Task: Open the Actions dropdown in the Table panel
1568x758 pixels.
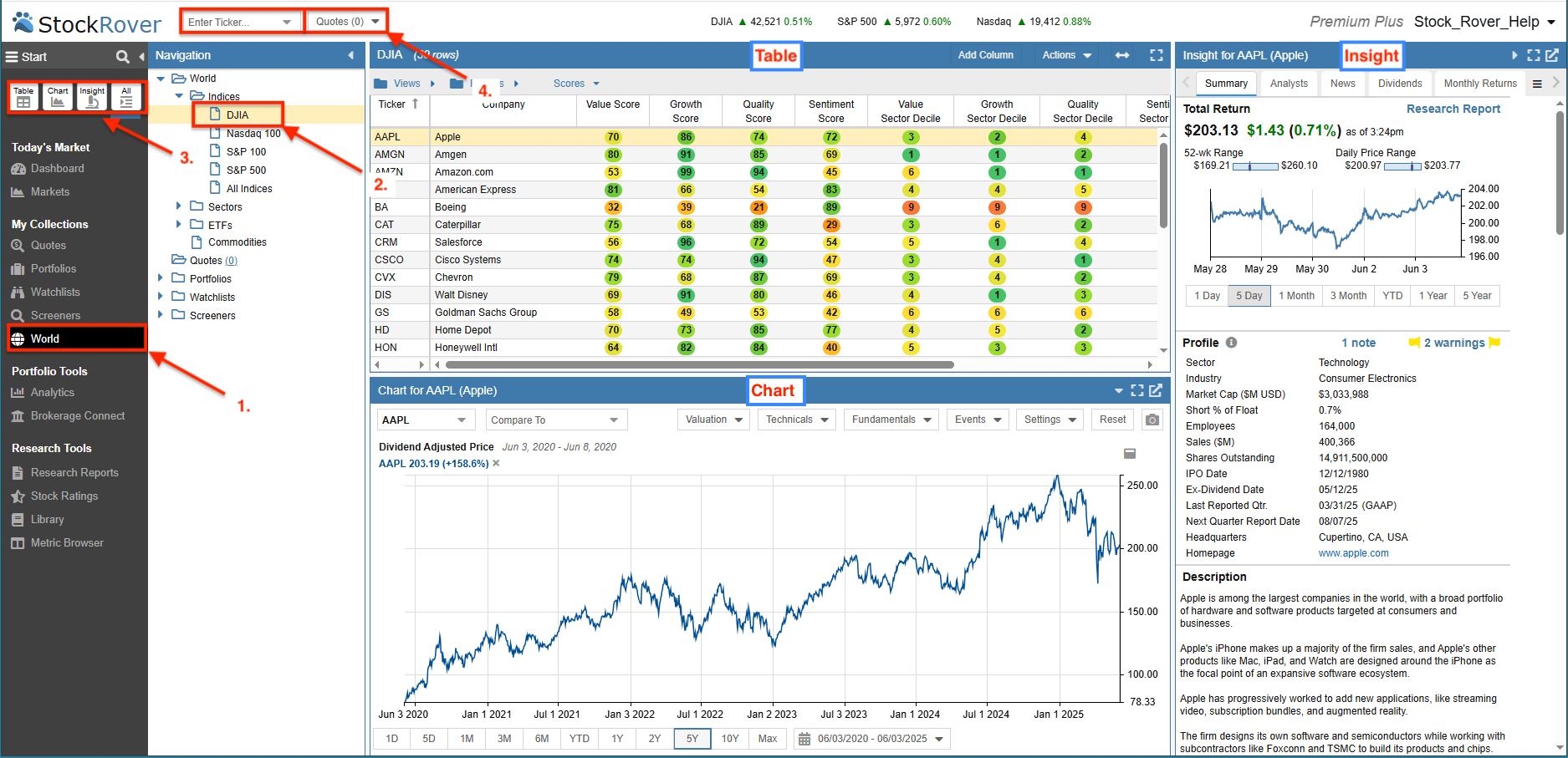Action: click(x=1067, y=55)
